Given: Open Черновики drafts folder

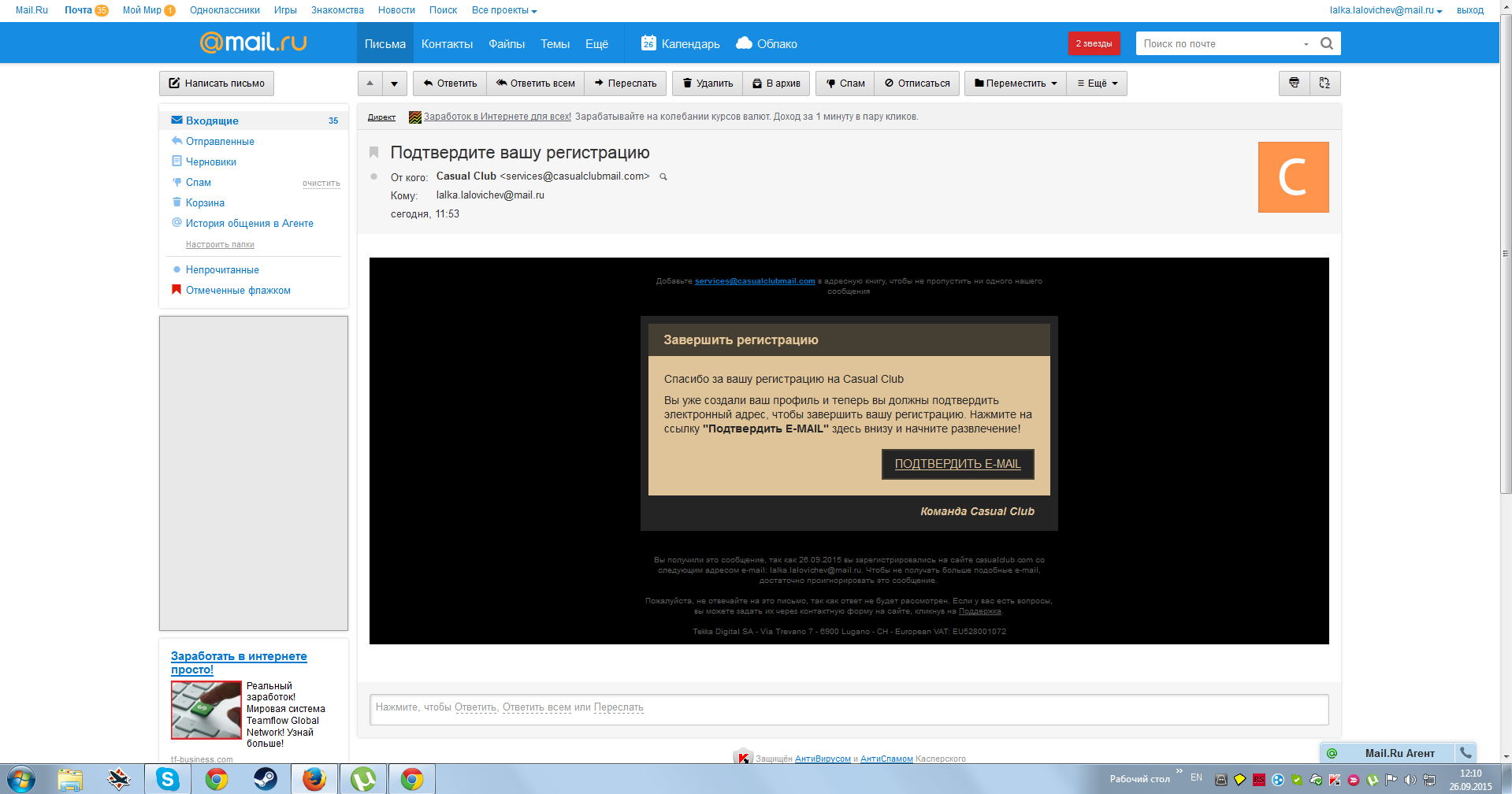Looking at the screenshot, I should click(210, 162).
